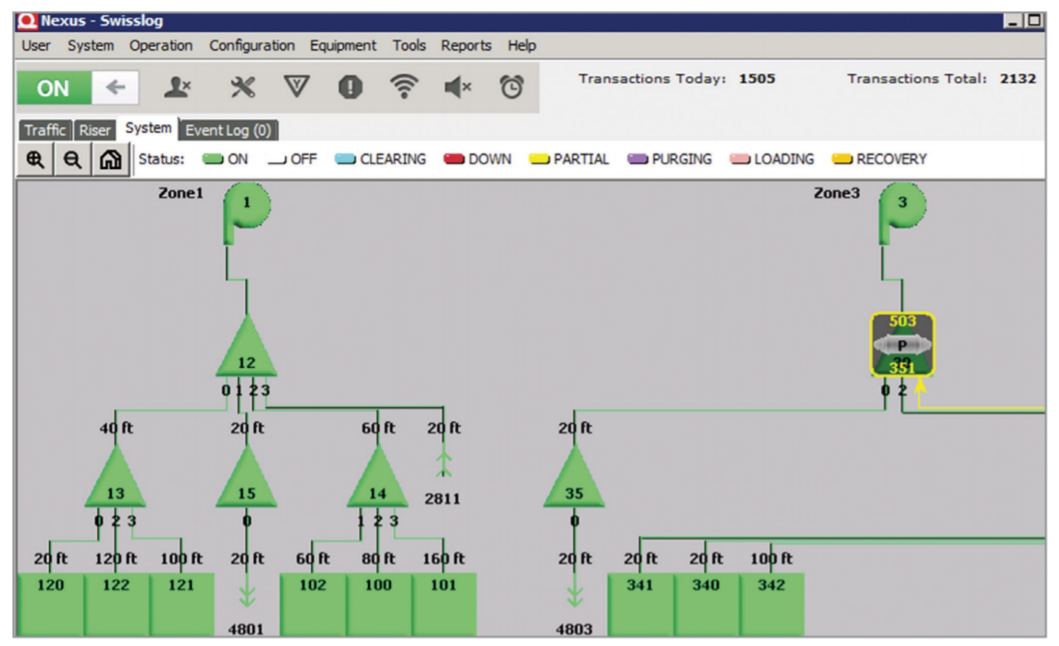
Task: Zoom out with magnifier minus button
Action: point(71,160)
